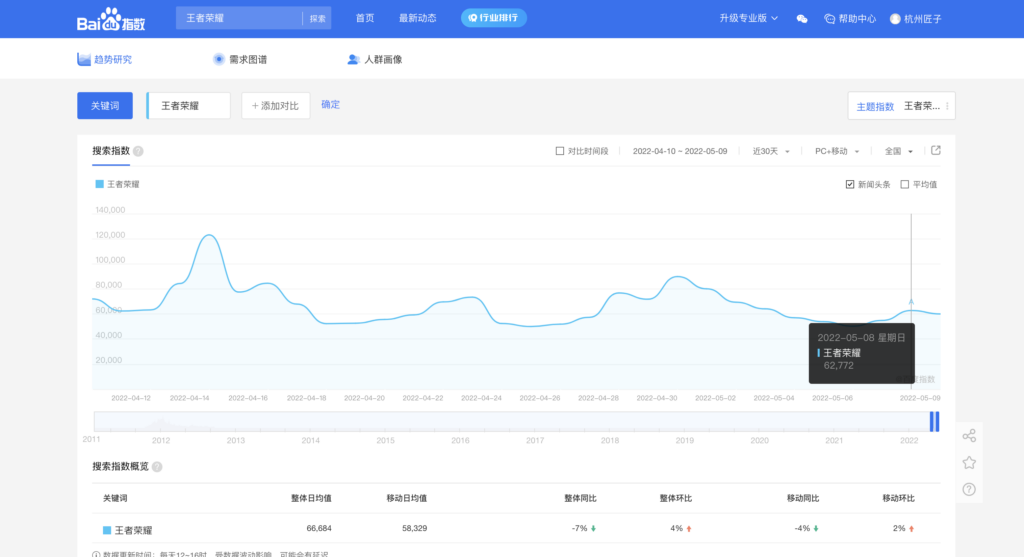Click the help center headset icon
The width and height of the screenshot is (1024, 557).
(x=829, y=19)
